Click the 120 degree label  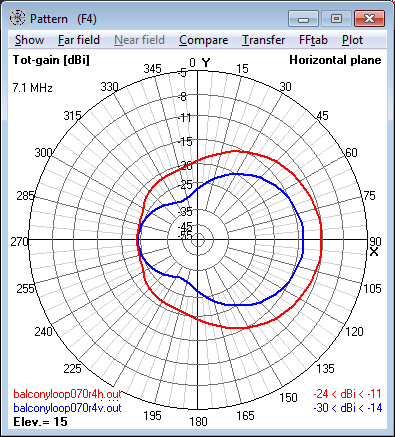(354, 331)
